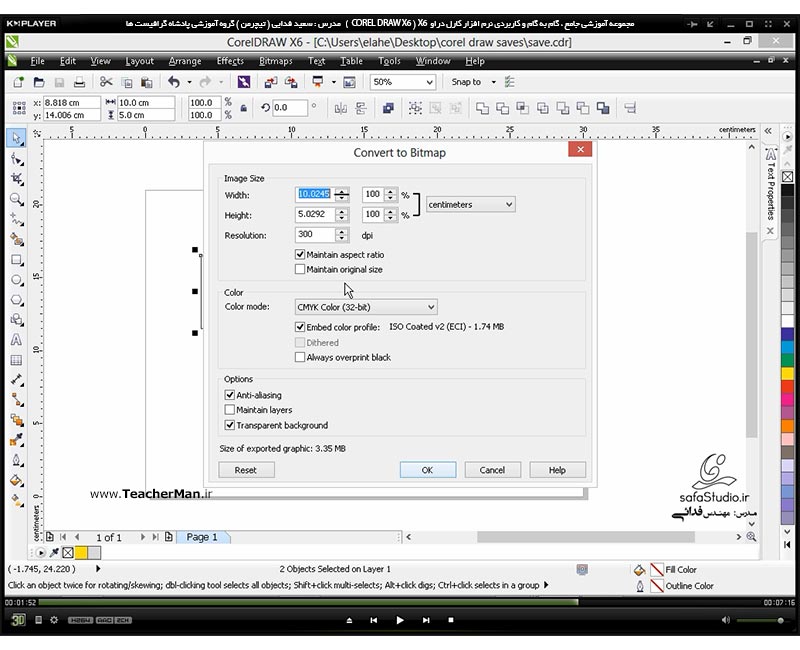800x650 pixels.
Task: Select the Text tool in toolbox
Action: pos(17,340)
